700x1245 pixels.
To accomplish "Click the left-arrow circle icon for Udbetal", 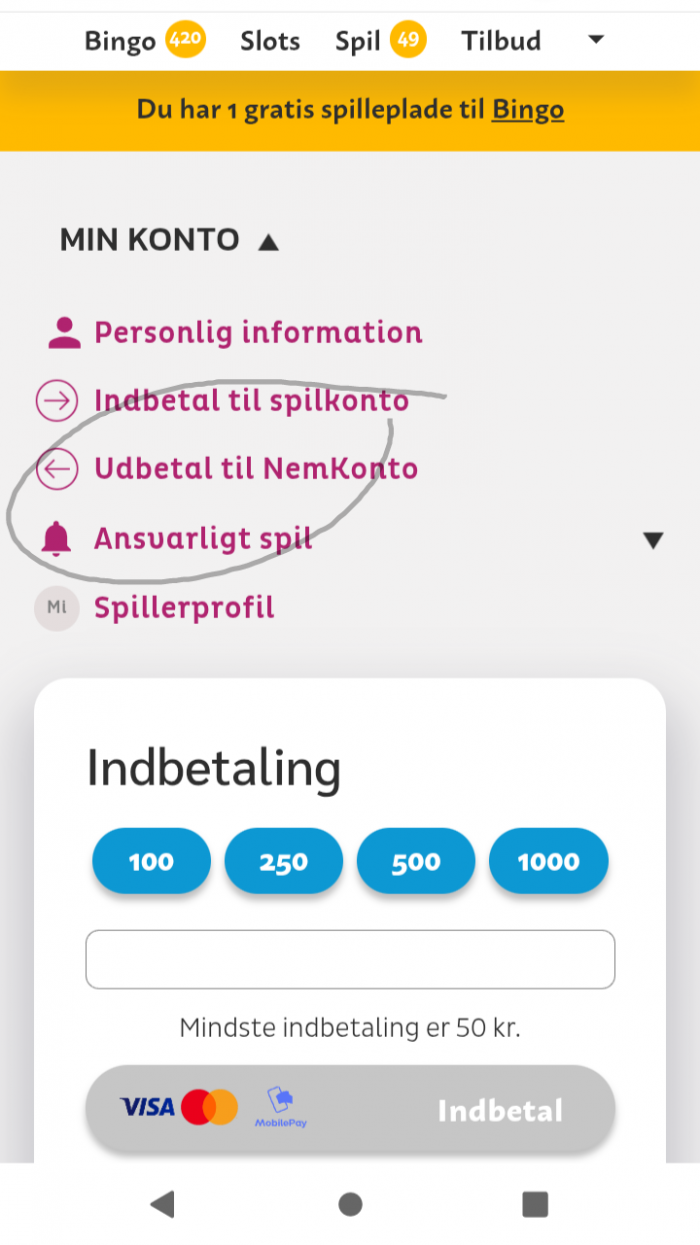I will 57,469.
